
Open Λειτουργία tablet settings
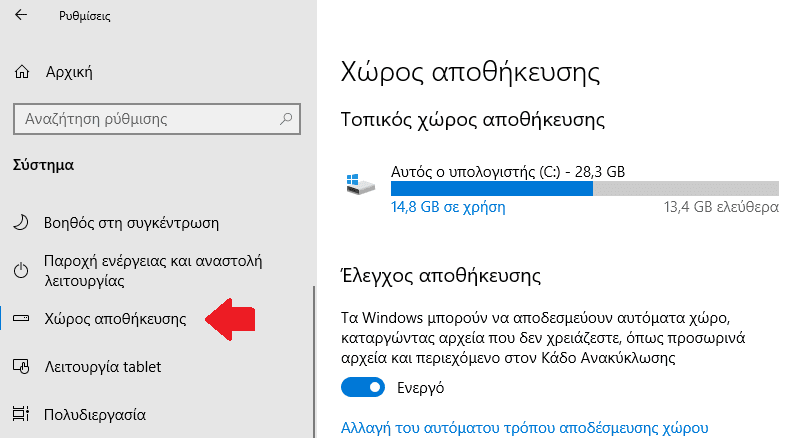click(103, 367)
